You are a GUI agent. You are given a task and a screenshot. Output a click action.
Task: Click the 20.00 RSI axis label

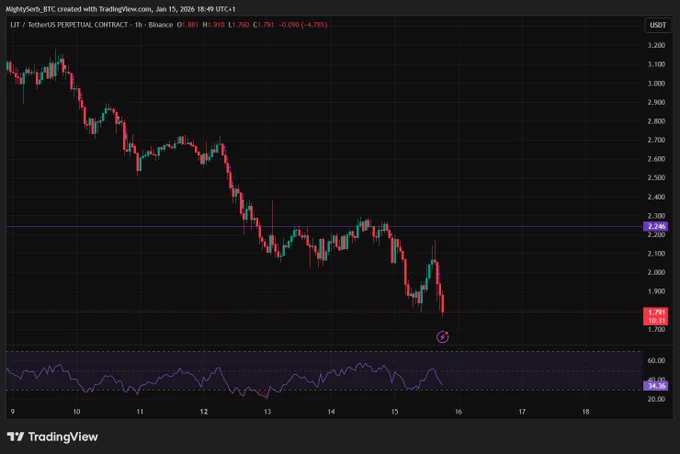click(x=656, y=399)
